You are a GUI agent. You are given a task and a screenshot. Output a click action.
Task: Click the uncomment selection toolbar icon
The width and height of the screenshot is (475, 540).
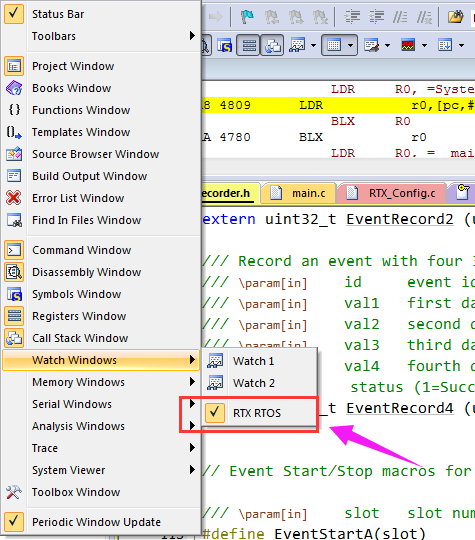(x=424, y=16)
